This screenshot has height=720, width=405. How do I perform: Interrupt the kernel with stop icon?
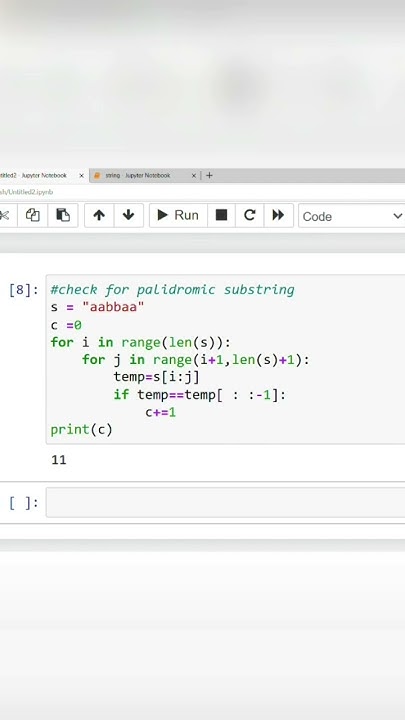click(221, 215)
